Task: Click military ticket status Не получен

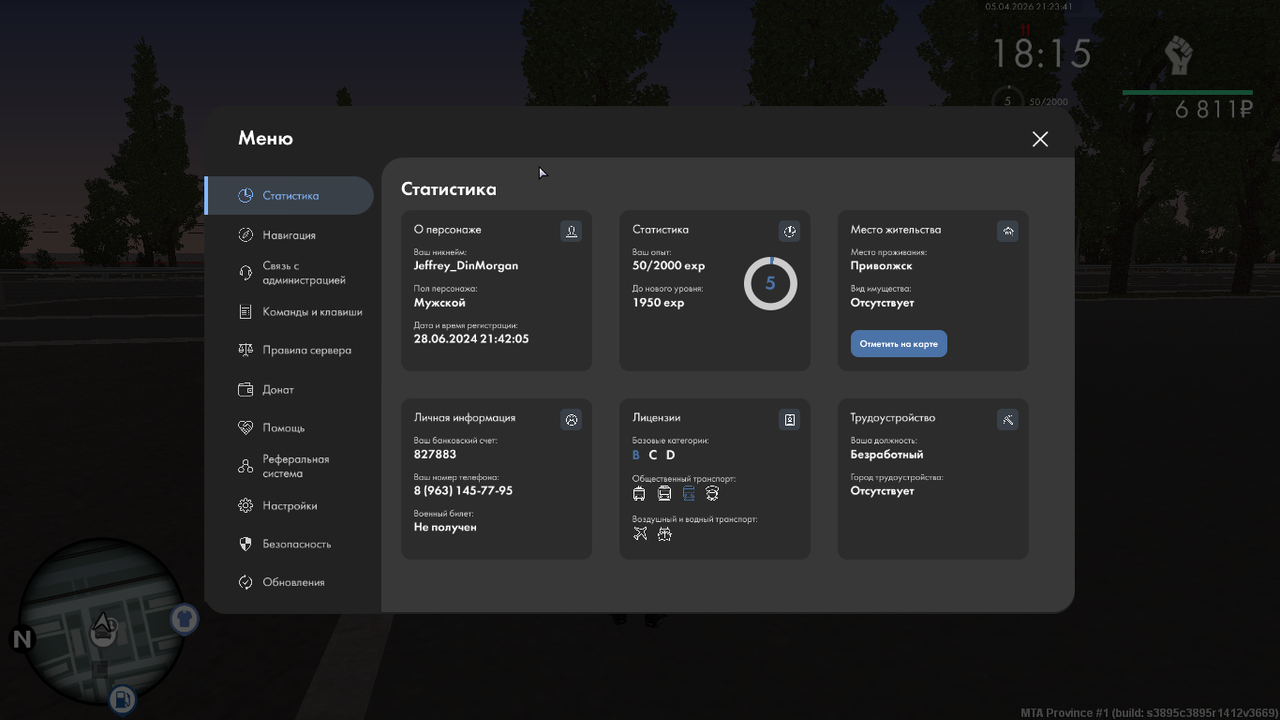Action: coord(445,527)
